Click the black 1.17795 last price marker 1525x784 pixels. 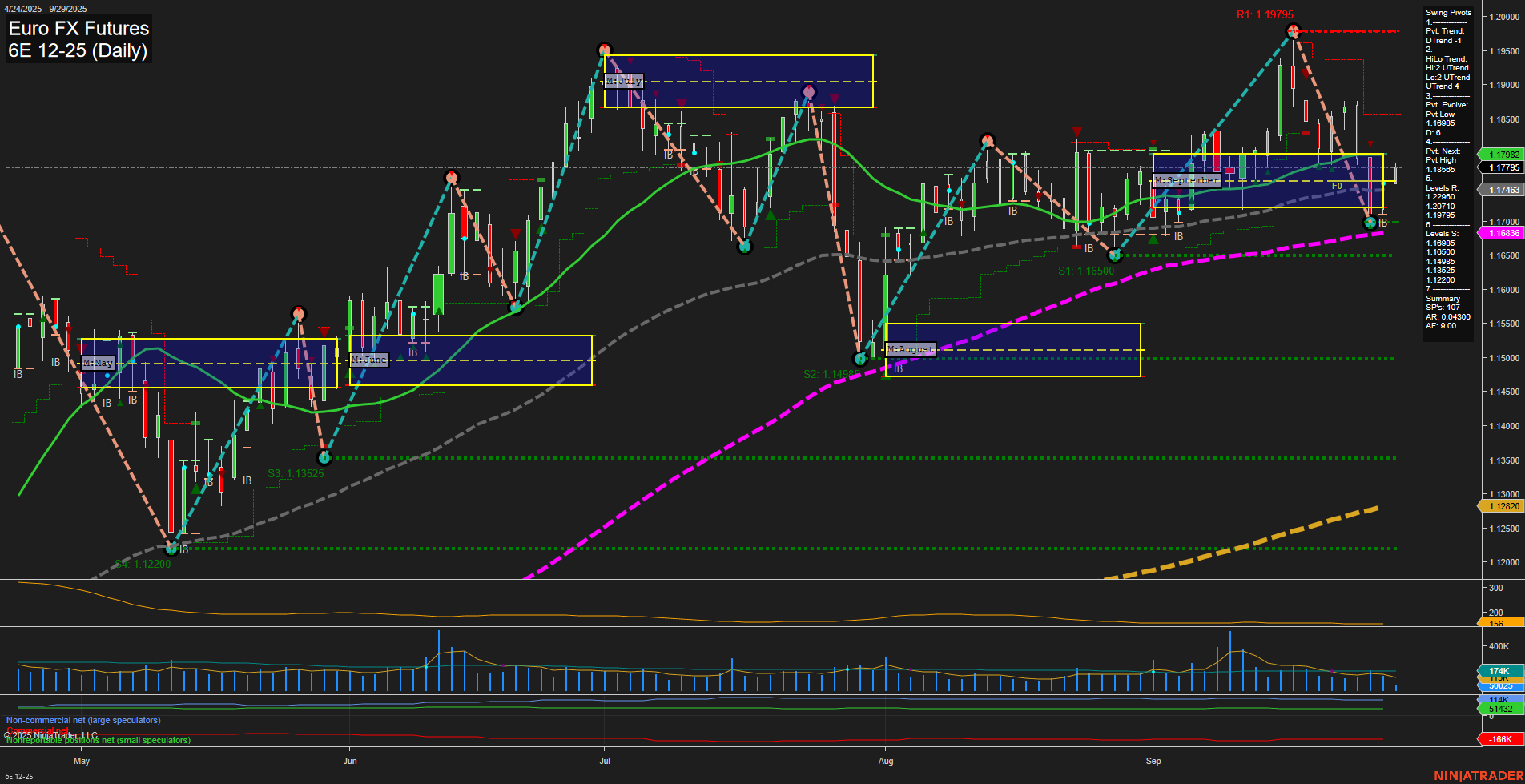click(1502, 167)
